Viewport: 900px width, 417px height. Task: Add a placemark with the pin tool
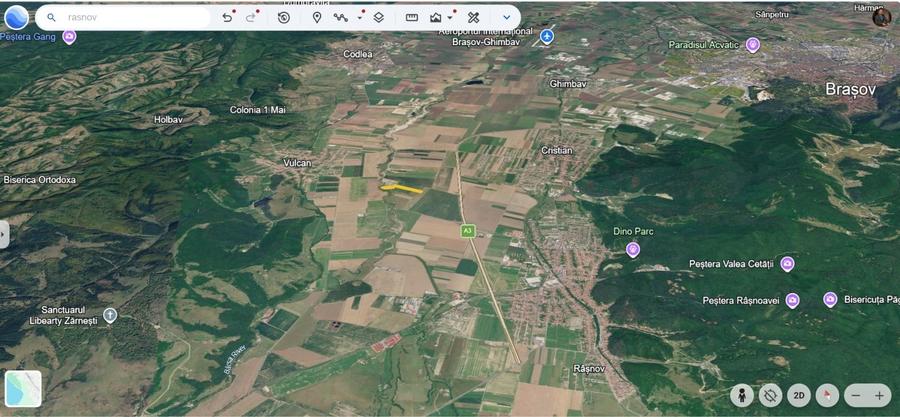(317, 18)
